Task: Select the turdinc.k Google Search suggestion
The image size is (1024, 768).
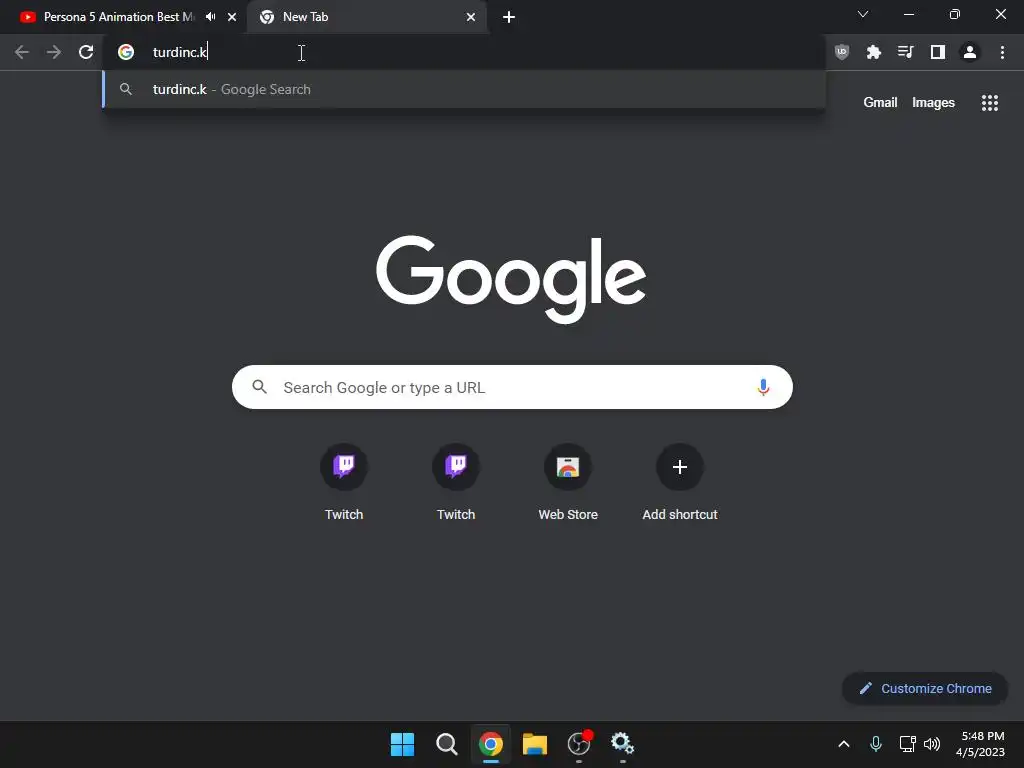Action: tap(464, 89)
